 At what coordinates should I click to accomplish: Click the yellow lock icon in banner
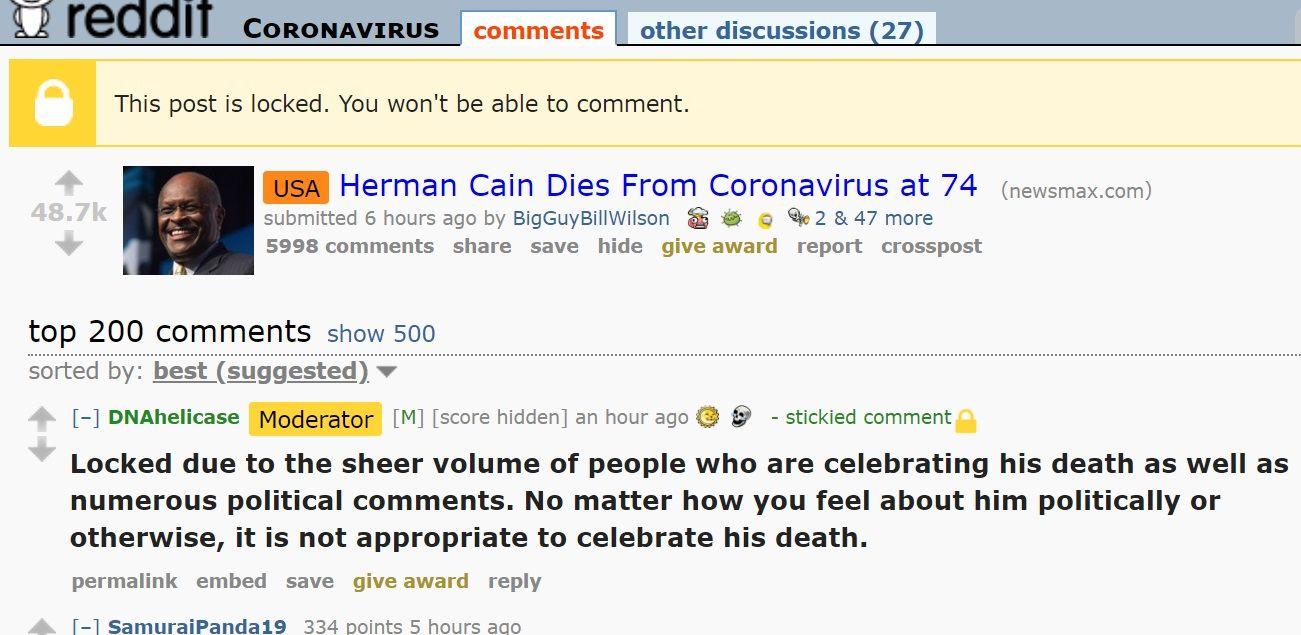click(53, 103)
